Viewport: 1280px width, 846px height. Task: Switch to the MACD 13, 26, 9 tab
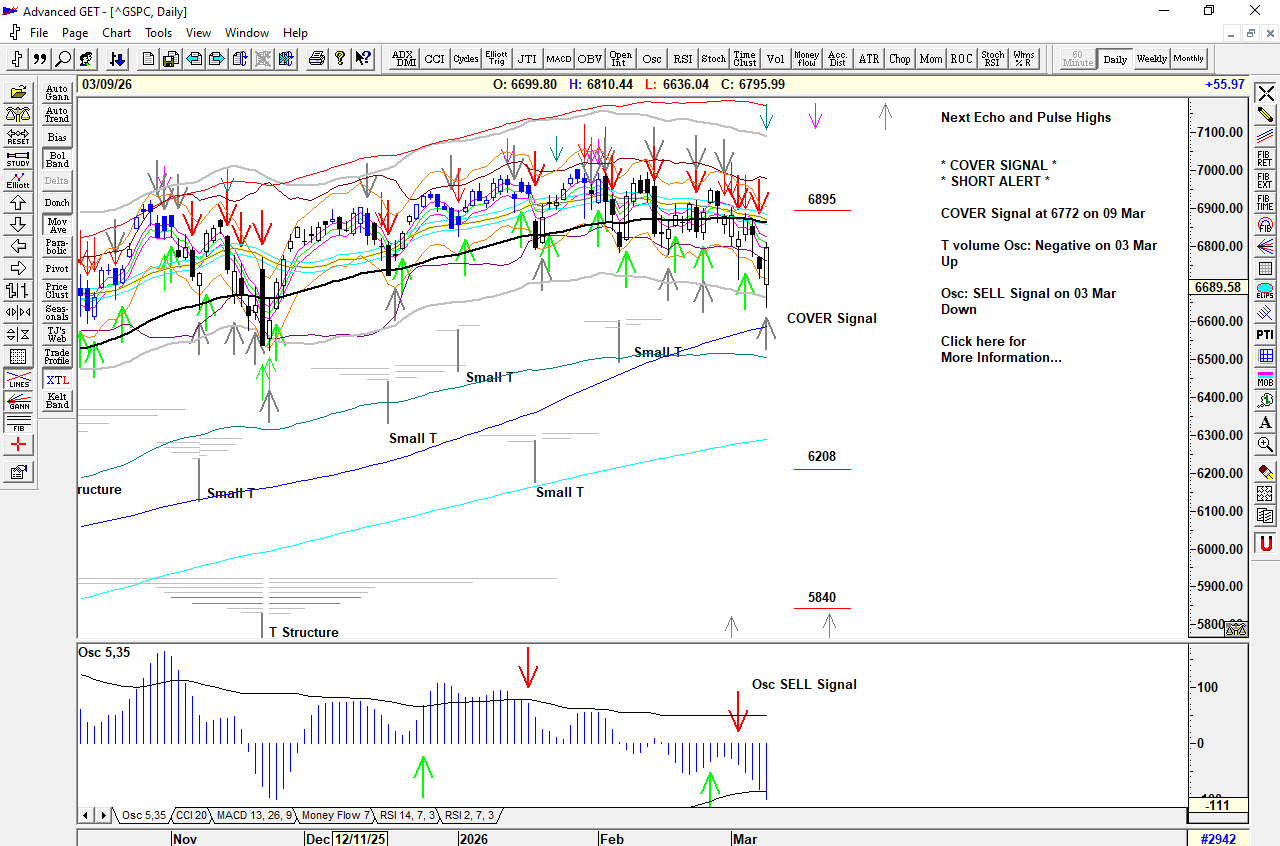pyautogui.click(x=254, y=815)
